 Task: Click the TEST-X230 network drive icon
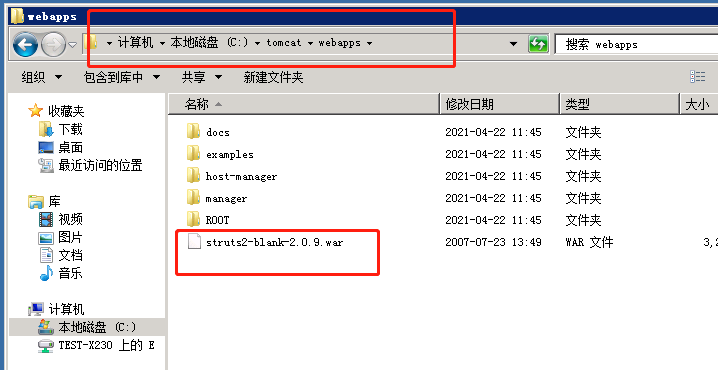pos(46,345)
